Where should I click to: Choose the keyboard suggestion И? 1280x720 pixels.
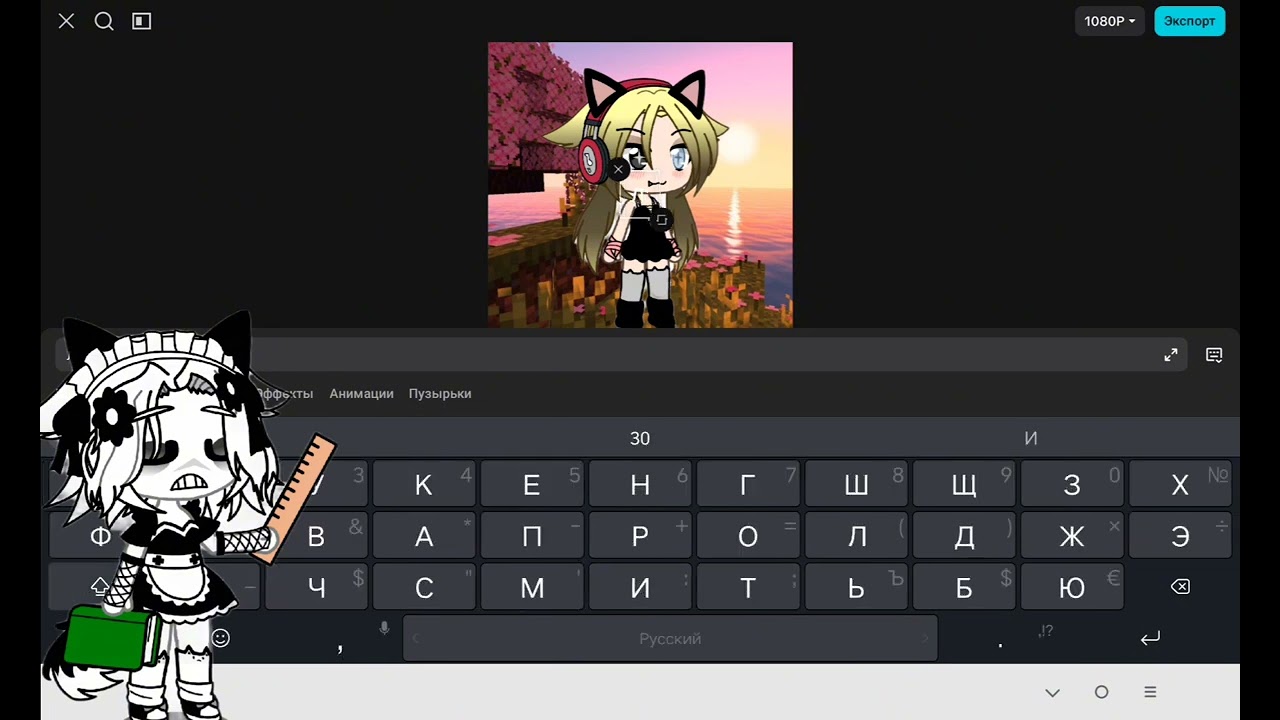point(1031,438)
